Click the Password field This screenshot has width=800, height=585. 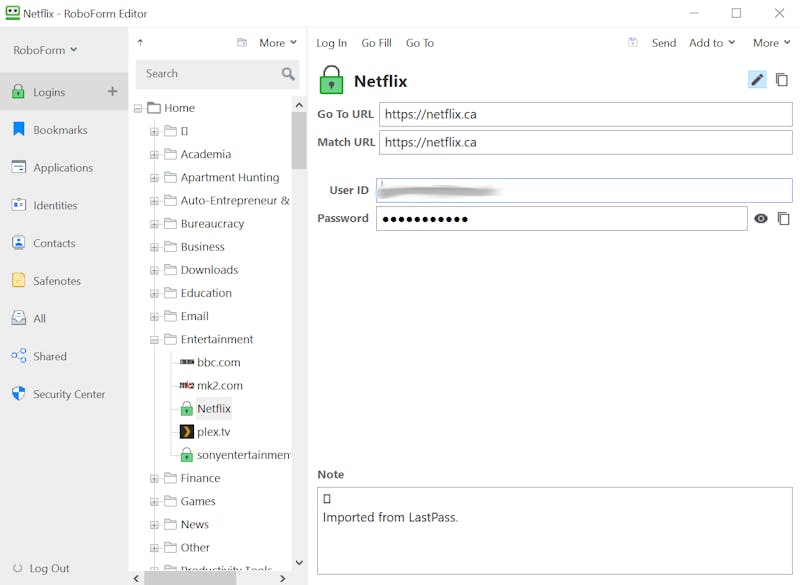562,218
